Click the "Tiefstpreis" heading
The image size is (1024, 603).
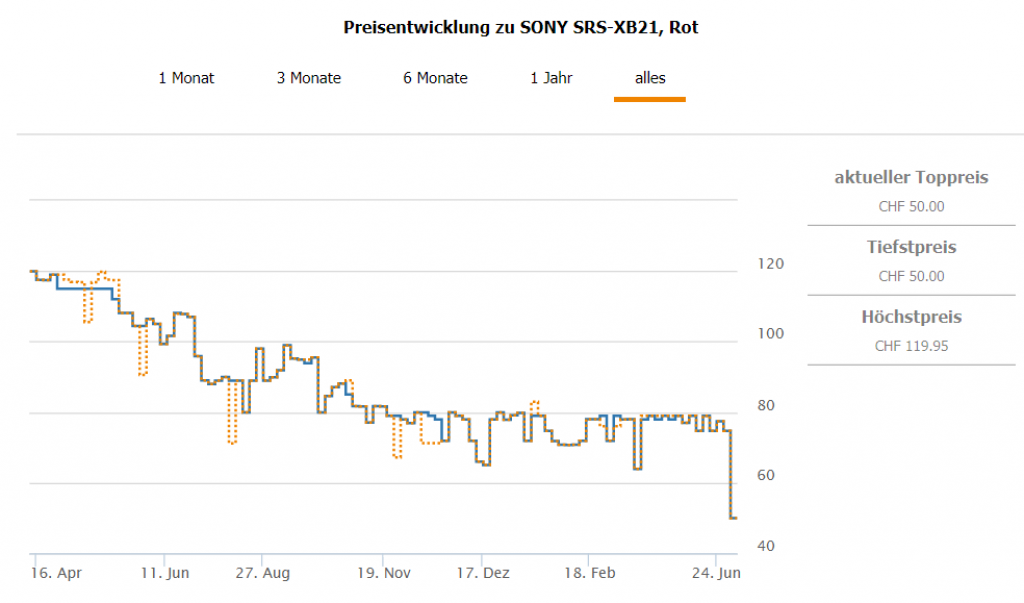(x=911, y=247)
